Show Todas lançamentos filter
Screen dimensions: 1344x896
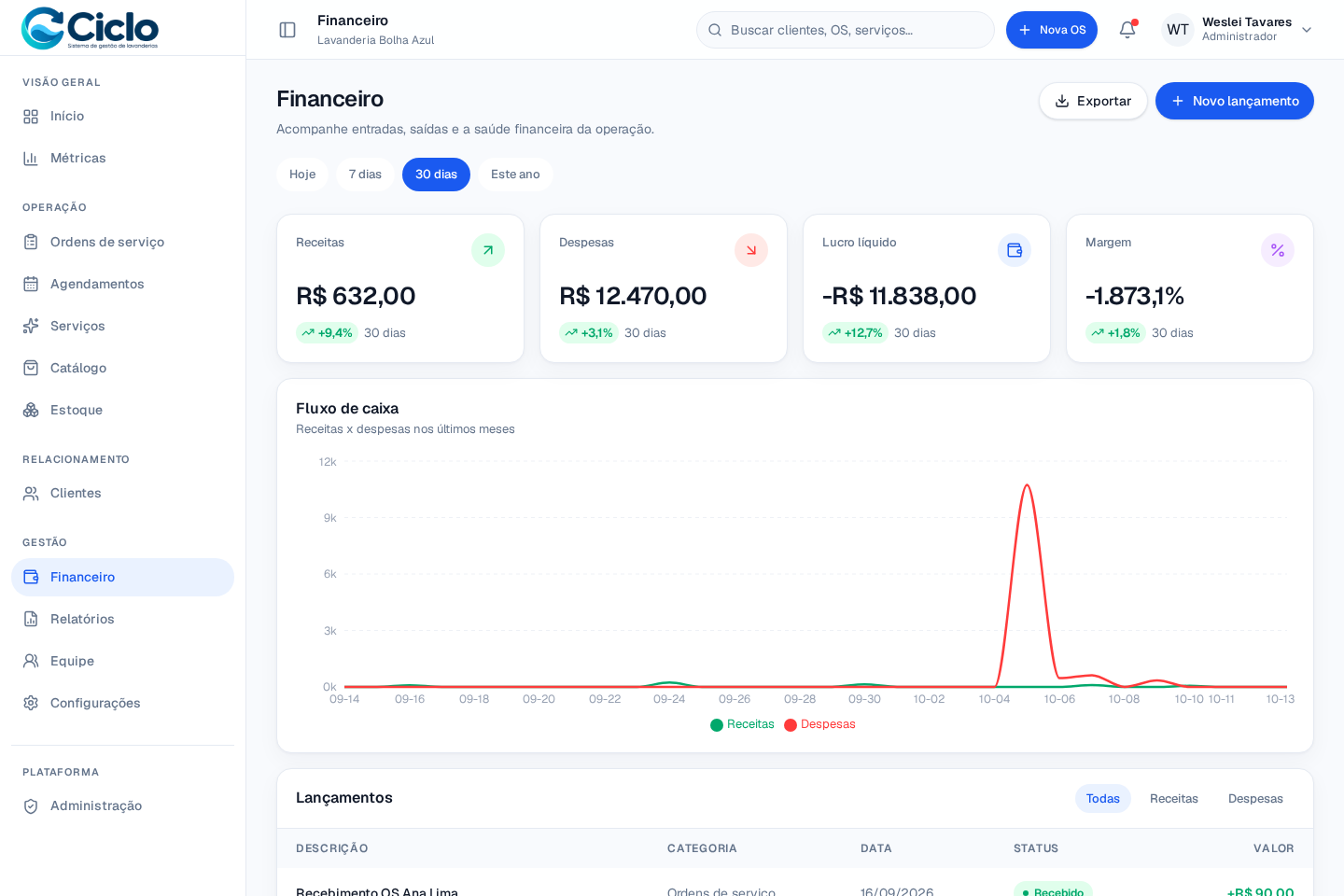[x=1102, y=799]
